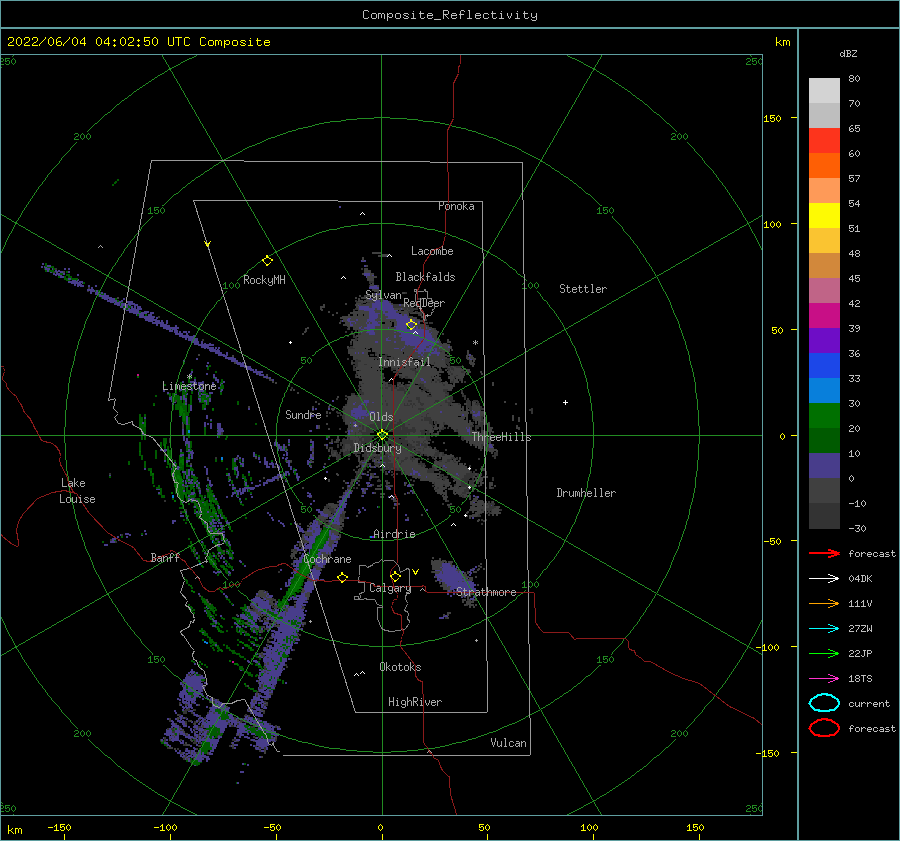Click the blue 33–36 dBZ legend swatch
The image size is (900, 841).
tap(824, 366)
